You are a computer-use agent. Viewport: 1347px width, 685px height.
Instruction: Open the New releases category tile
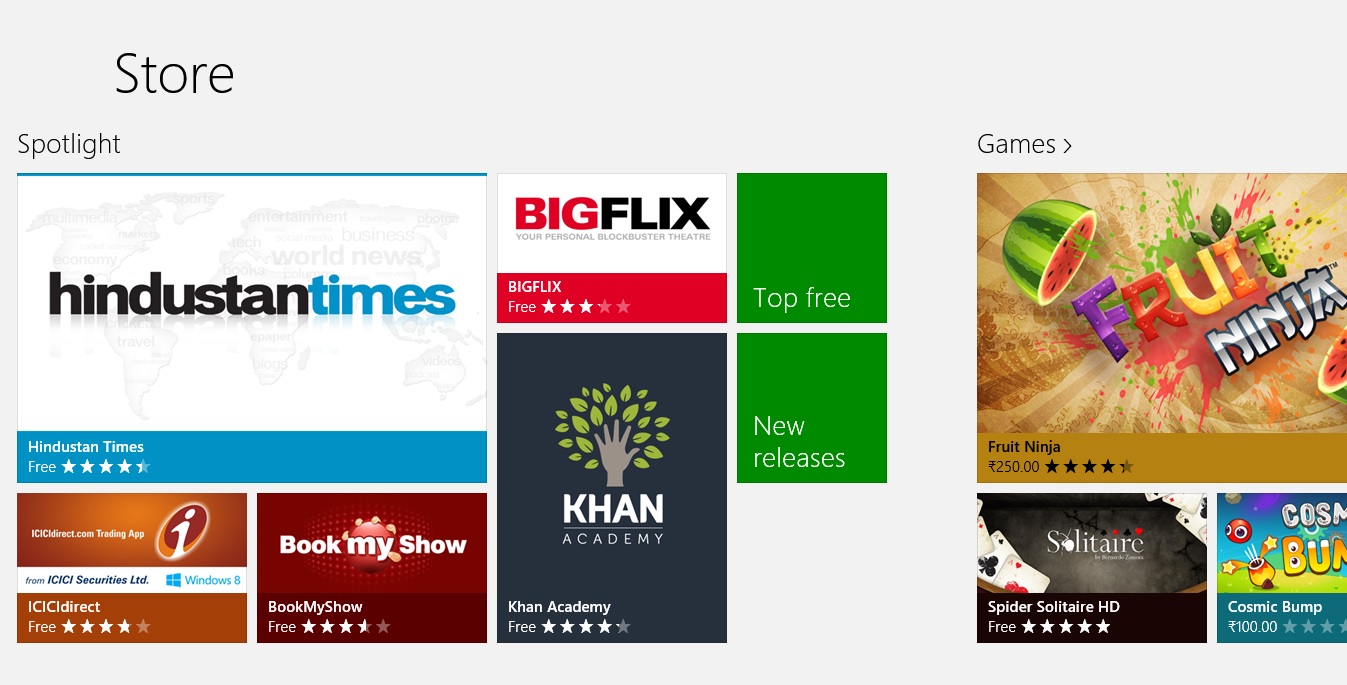click(x=811, y=408)
